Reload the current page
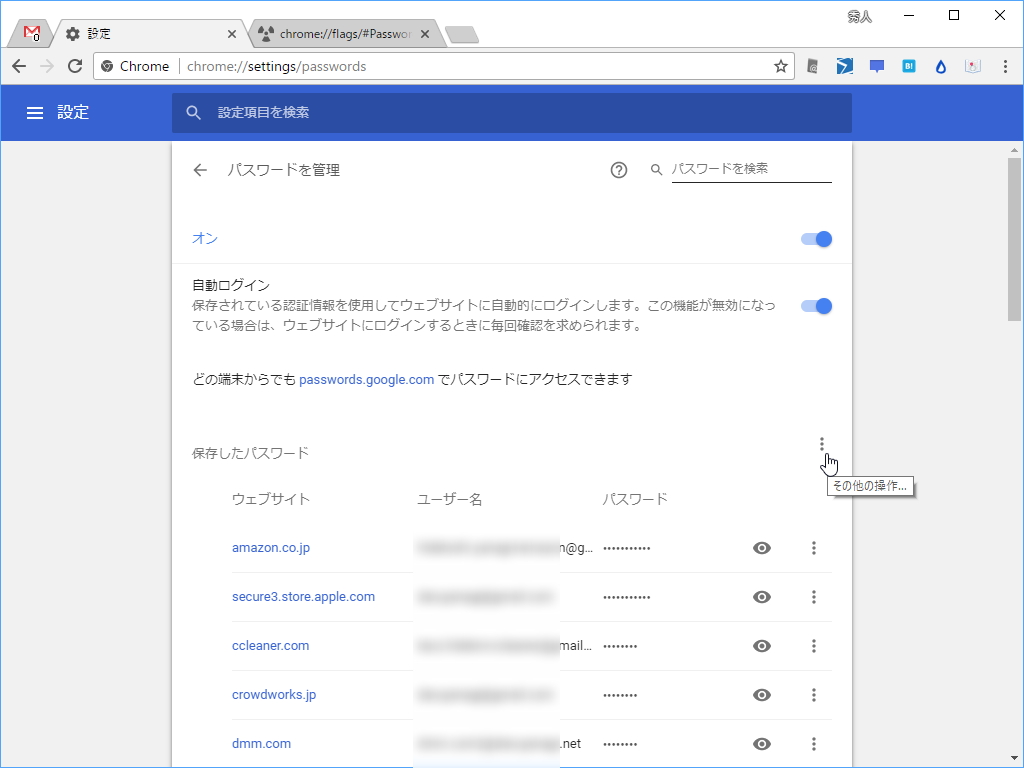This screenshot has height=768, width=1024. point(75,66)
